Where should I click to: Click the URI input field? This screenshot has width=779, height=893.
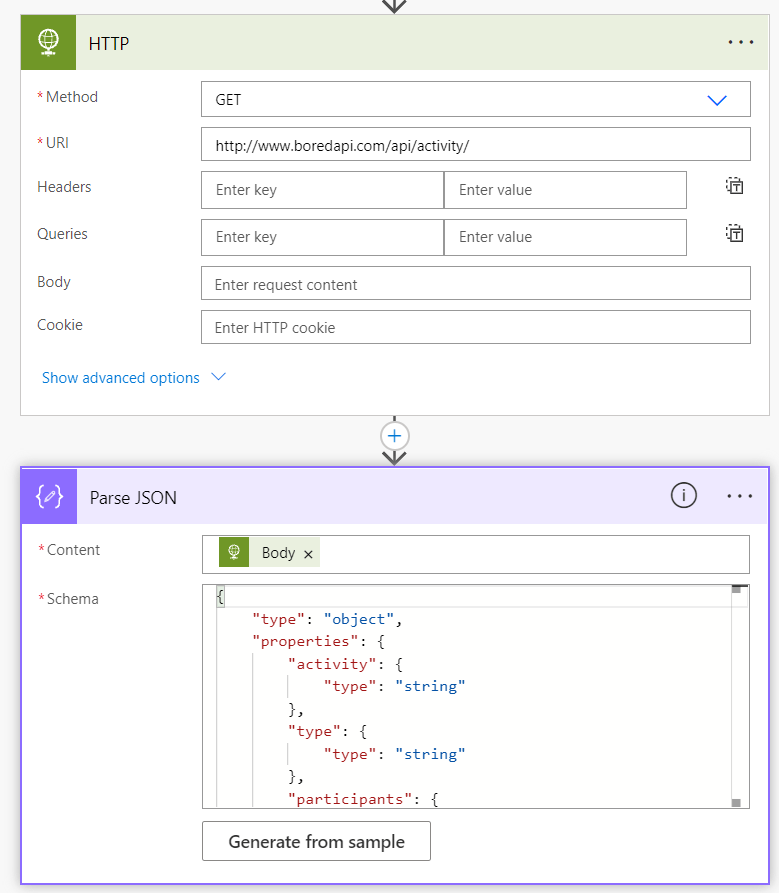475,144
